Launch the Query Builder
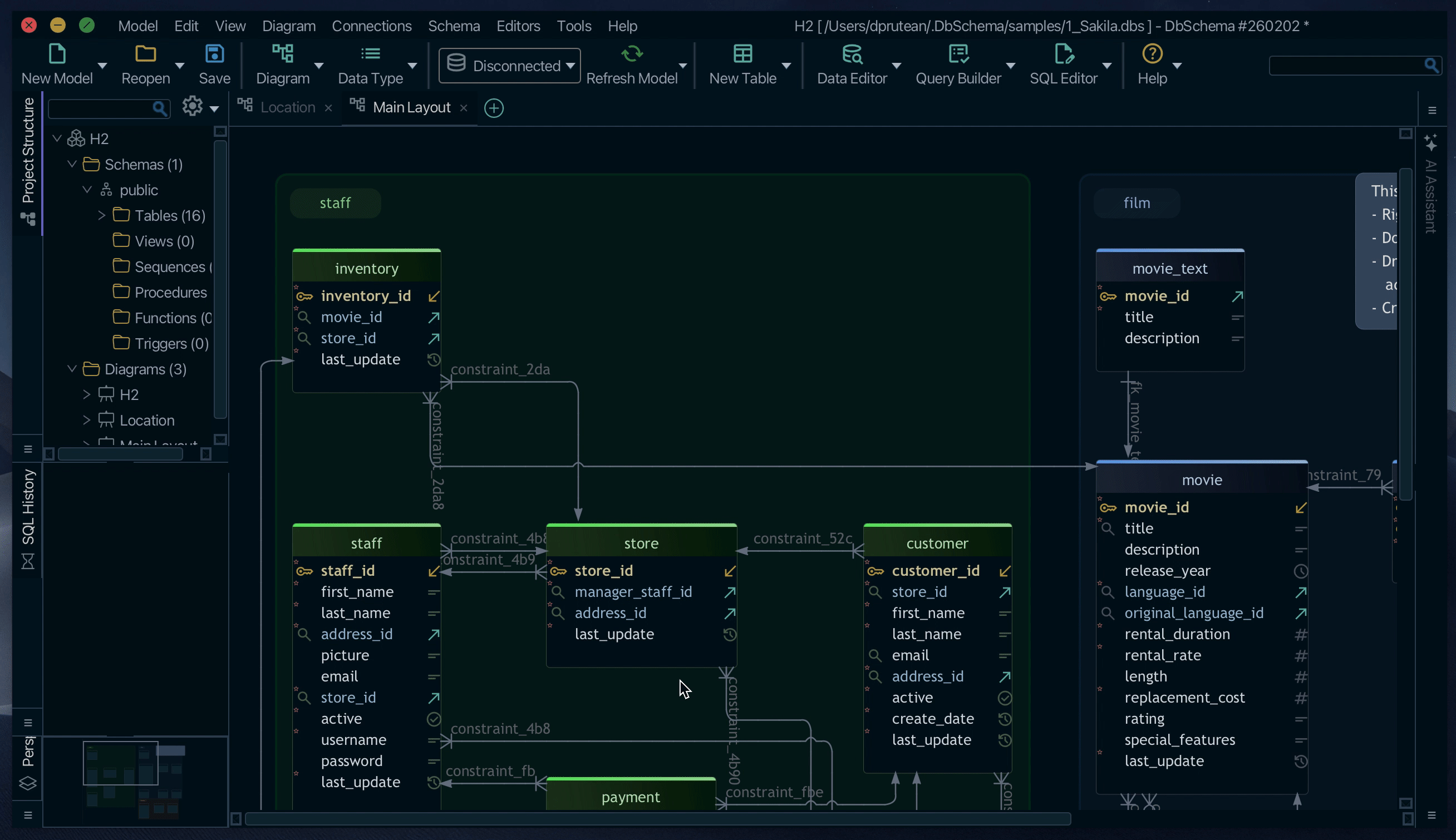Image resolution: width=1456 pixels, height=840 pixels. (x=956, y=63)
